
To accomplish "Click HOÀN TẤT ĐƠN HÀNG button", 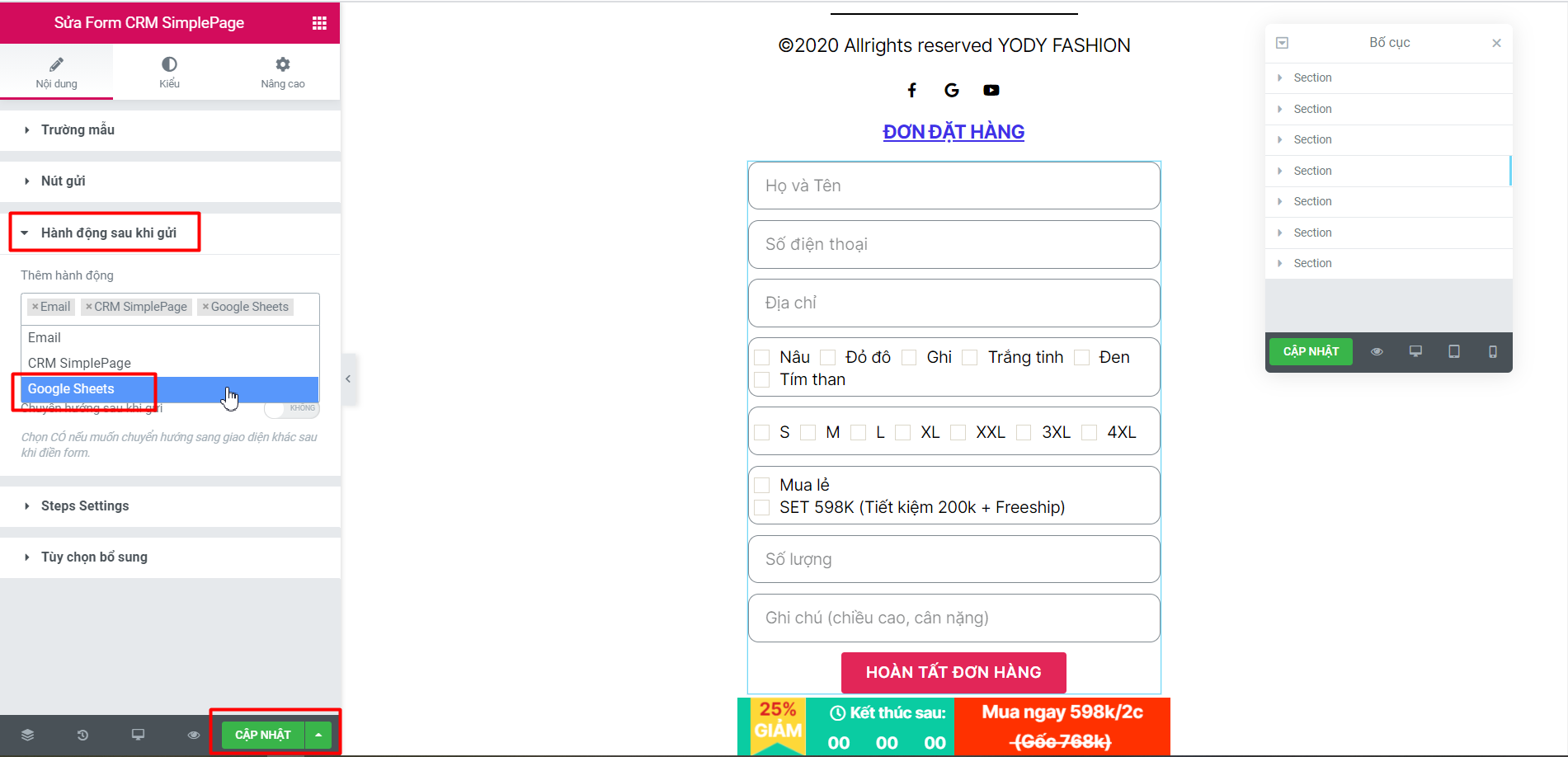I will 954,673.
